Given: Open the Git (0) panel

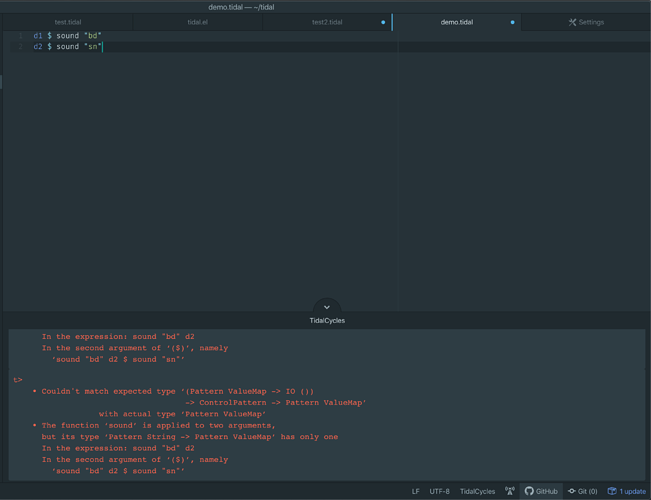Looking at the screenshot, I should [583, 491].
